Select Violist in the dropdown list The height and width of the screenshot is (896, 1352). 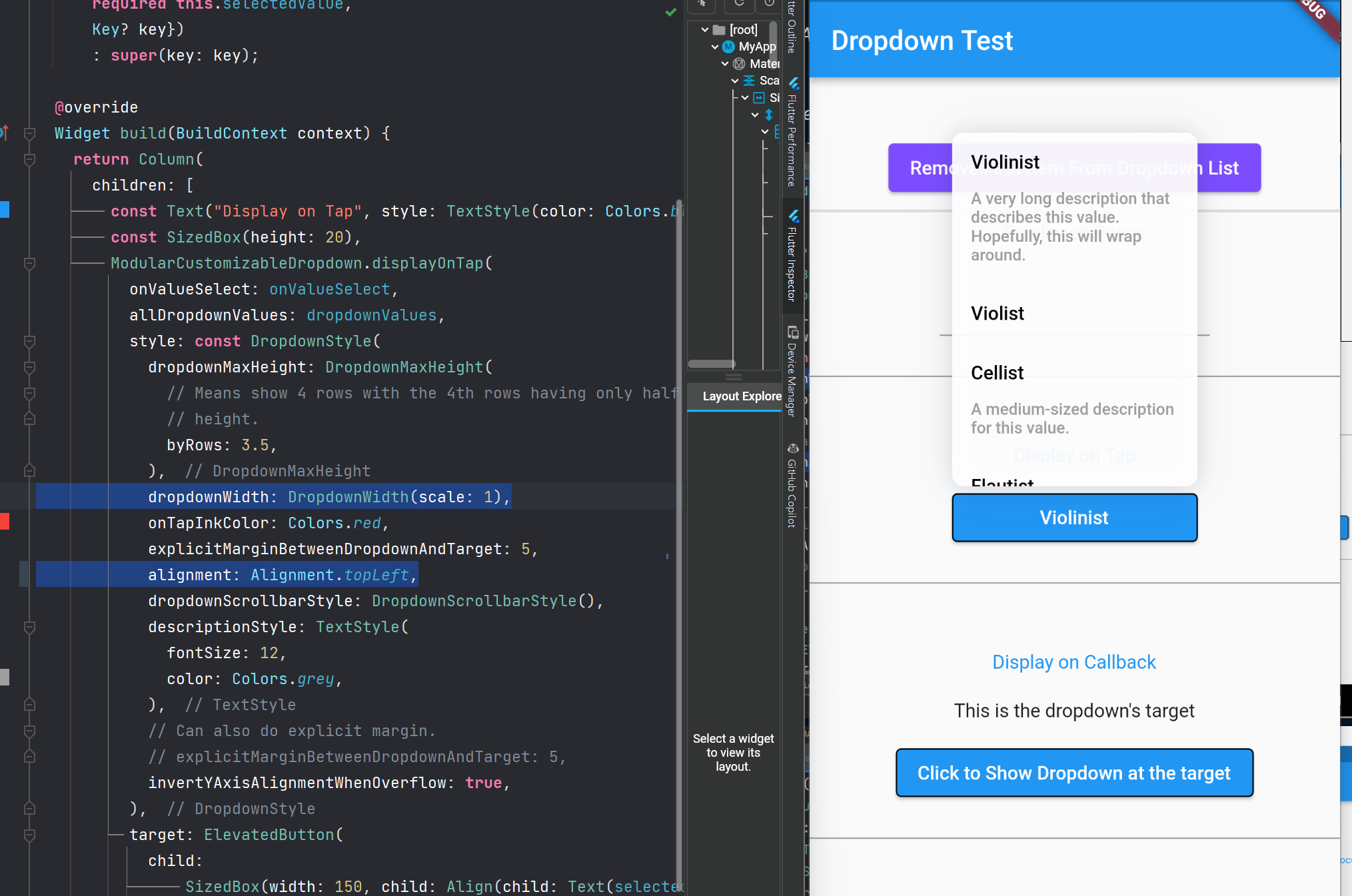pyautogui.click(x=997, y=314)
